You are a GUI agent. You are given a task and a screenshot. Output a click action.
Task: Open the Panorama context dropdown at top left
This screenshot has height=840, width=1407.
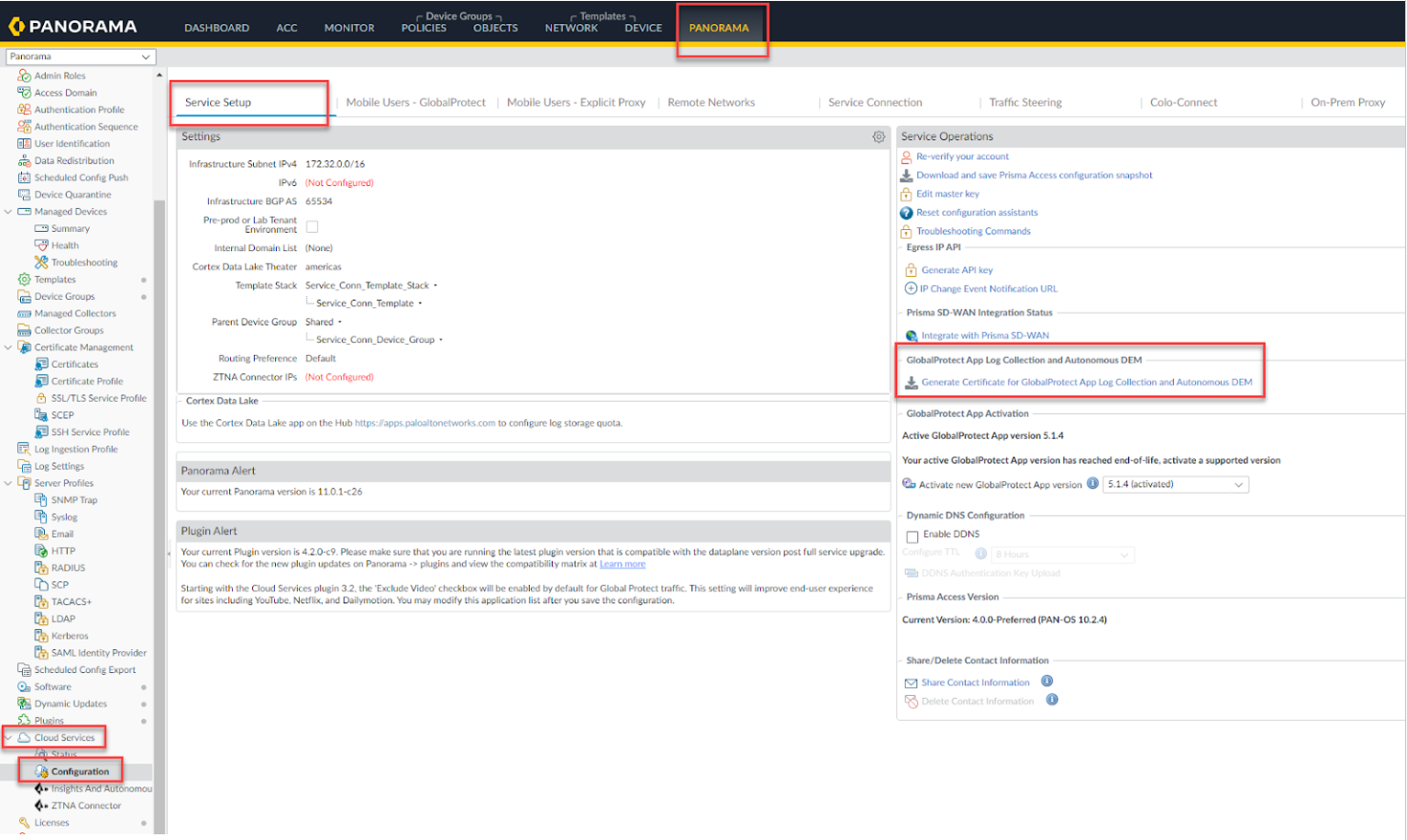tap(80, 56)
